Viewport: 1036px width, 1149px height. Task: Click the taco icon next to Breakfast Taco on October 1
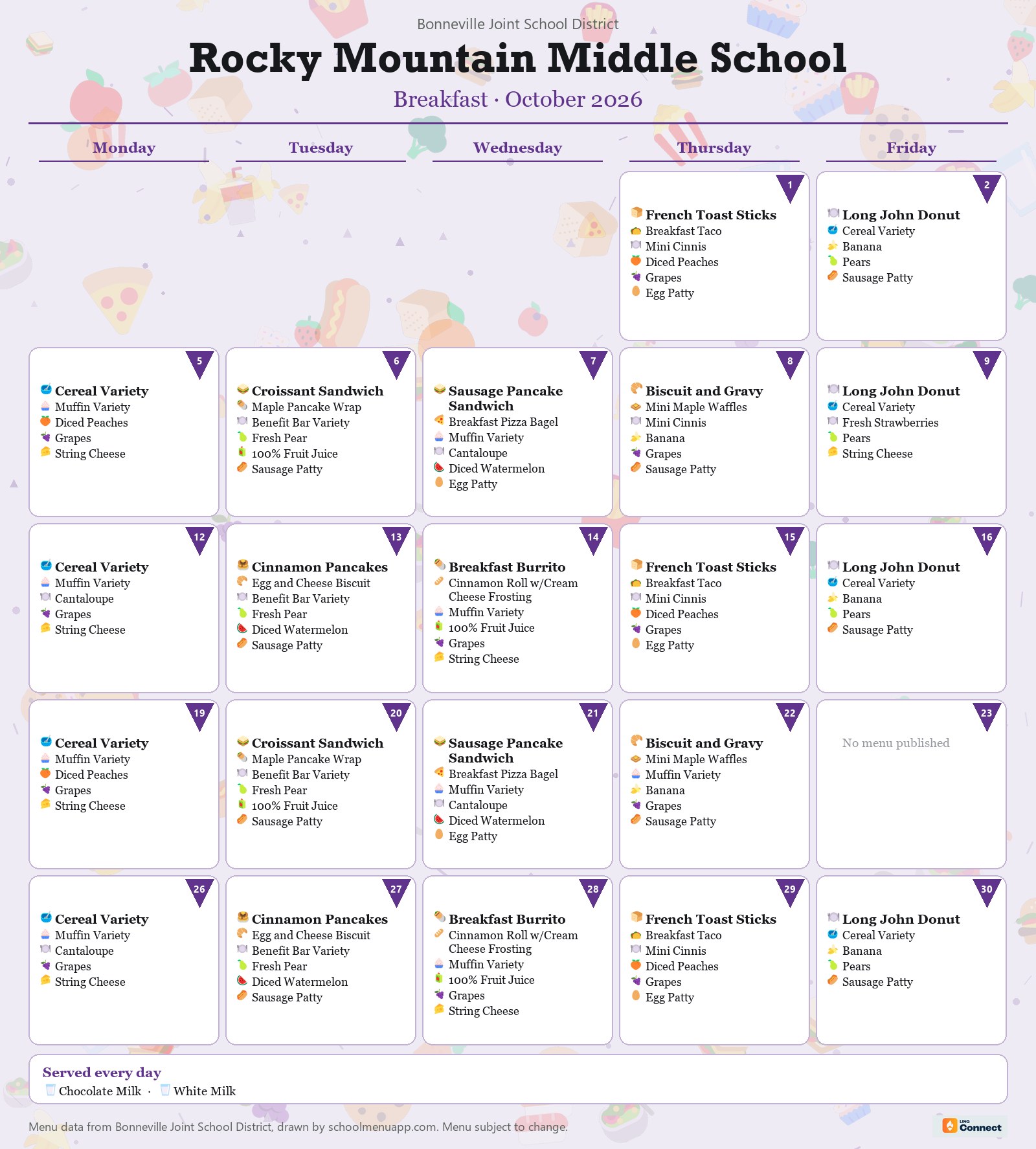[636, 230]
